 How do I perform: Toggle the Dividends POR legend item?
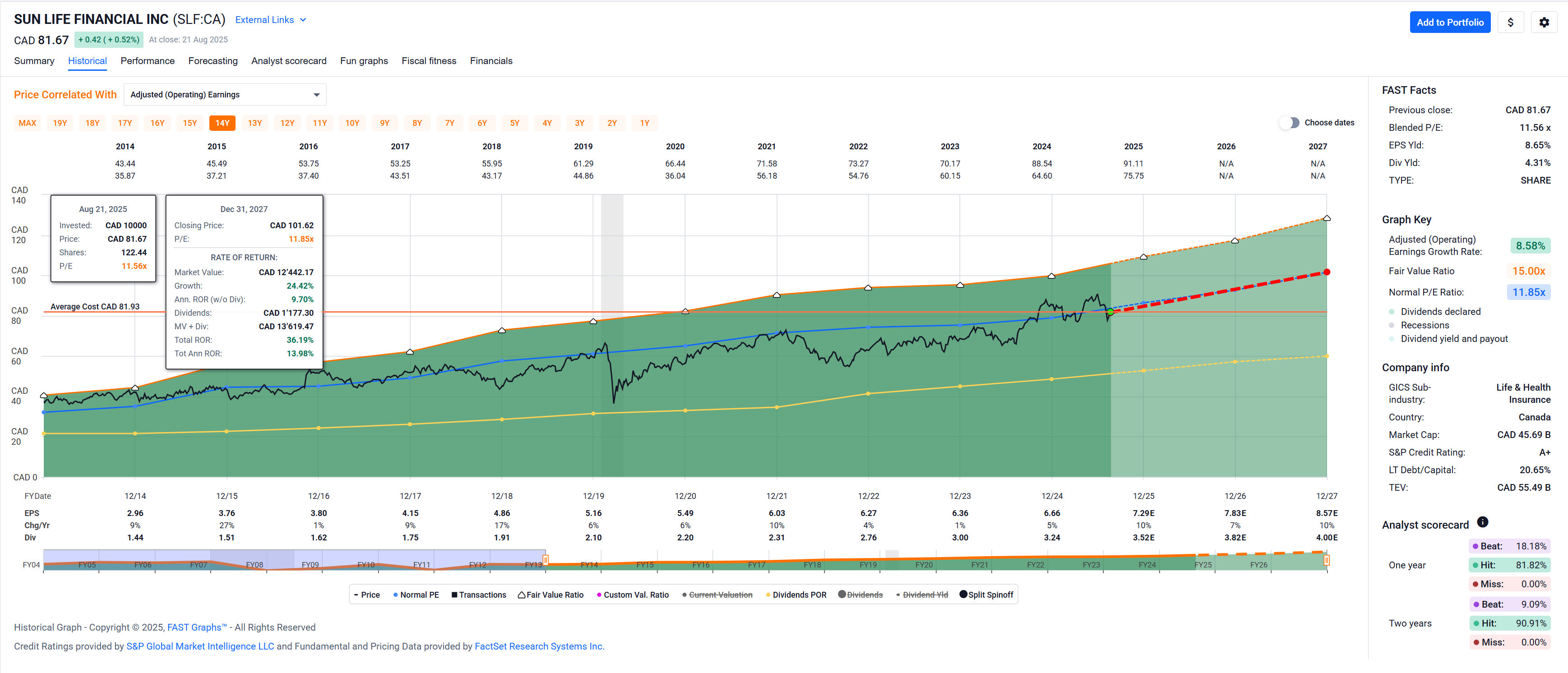coord(796,595)
